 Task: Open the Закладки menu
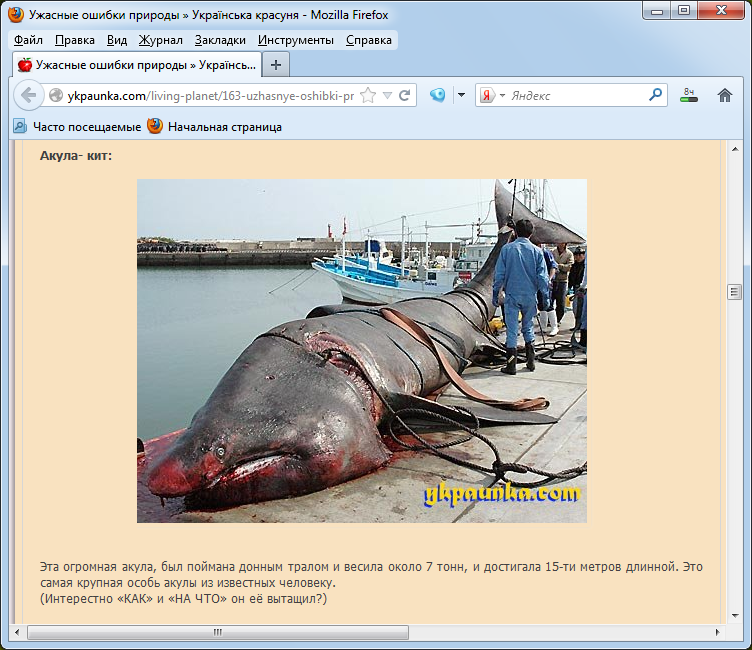(220, 40)
